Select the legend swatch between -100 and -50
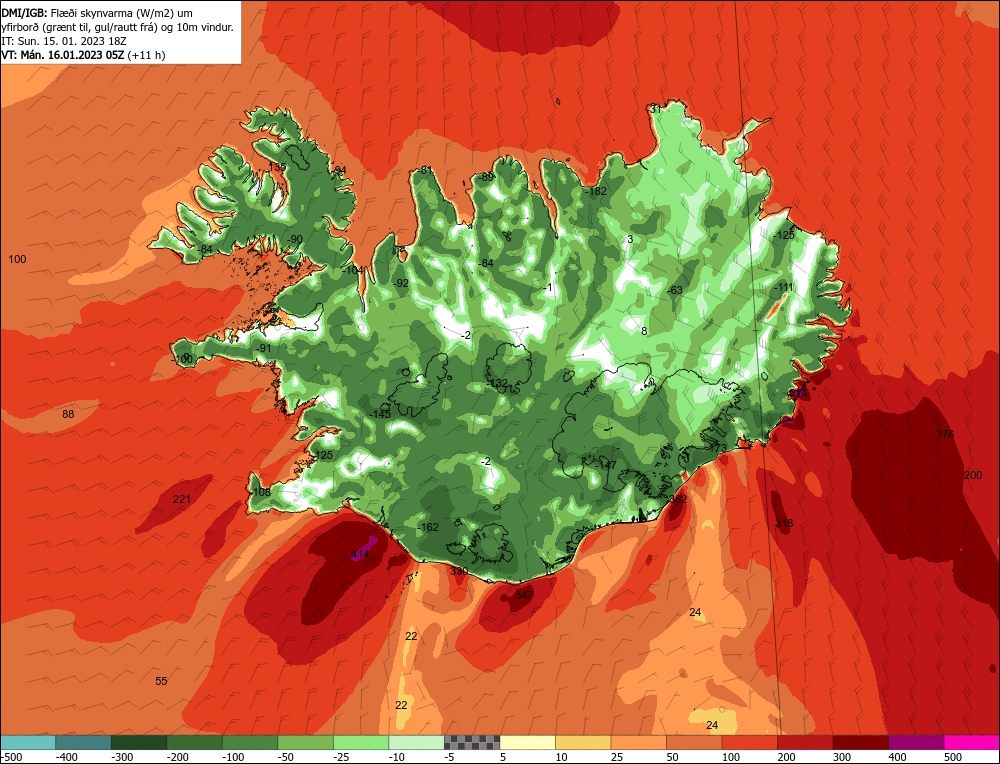 pyautogui.click(x=250, y=742)
